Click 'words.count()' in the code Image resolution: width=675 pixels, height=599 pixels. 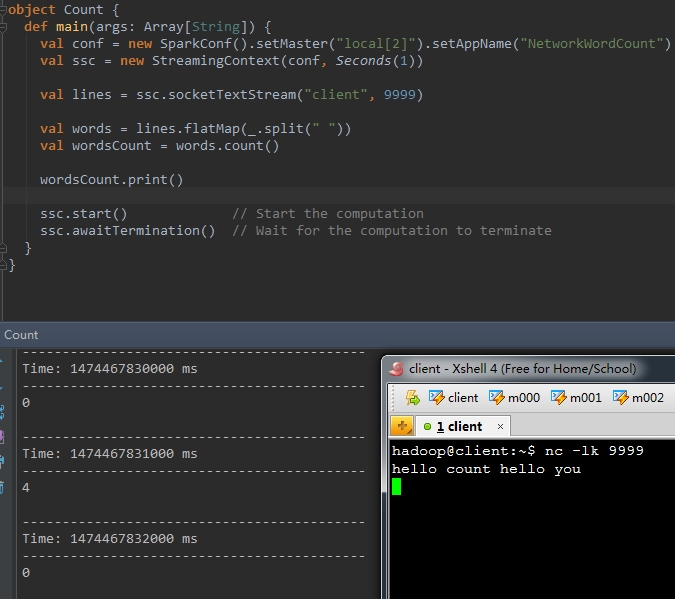[x=227, y=146]
